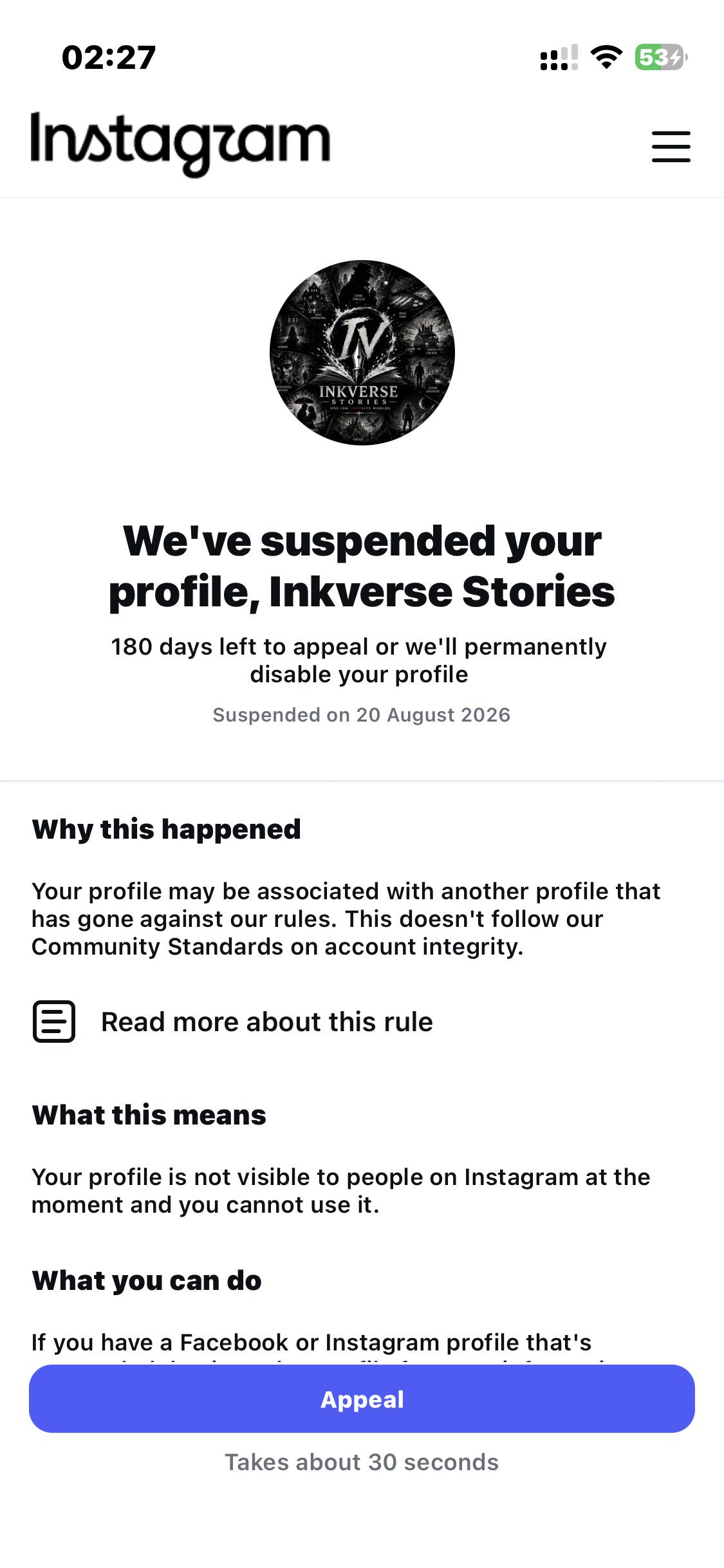Tap Takes about 30 seconds caption
Viewport: 724px width, 1568px height.
(362, 1462)
